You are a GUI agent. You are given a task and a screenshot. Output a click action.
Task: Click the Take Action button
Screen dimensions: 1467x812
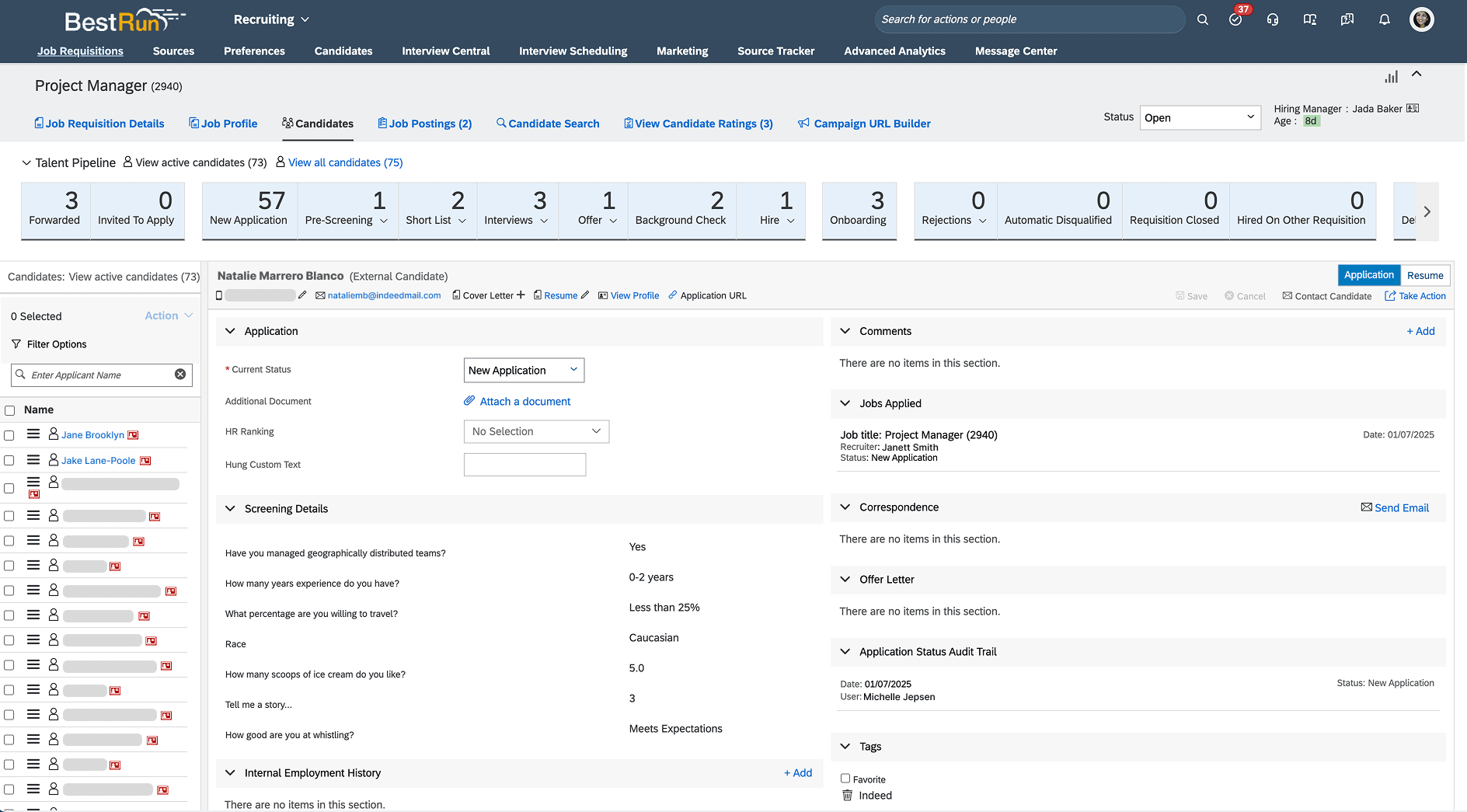point(1415,296)
